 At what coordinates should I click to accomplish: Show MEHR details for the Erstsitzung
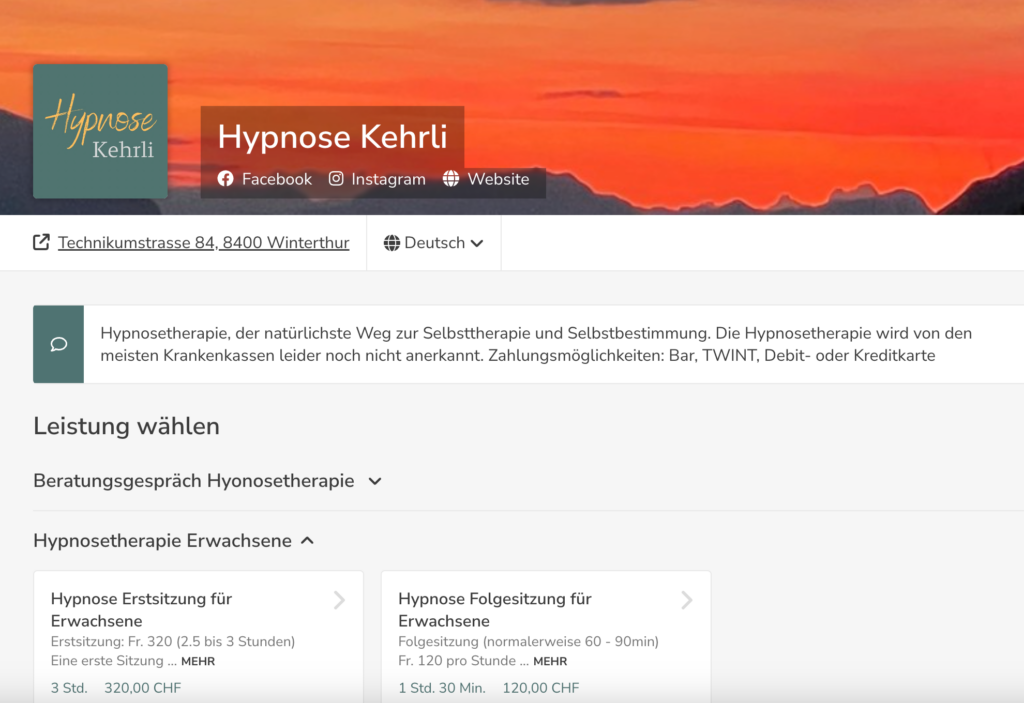197,661
